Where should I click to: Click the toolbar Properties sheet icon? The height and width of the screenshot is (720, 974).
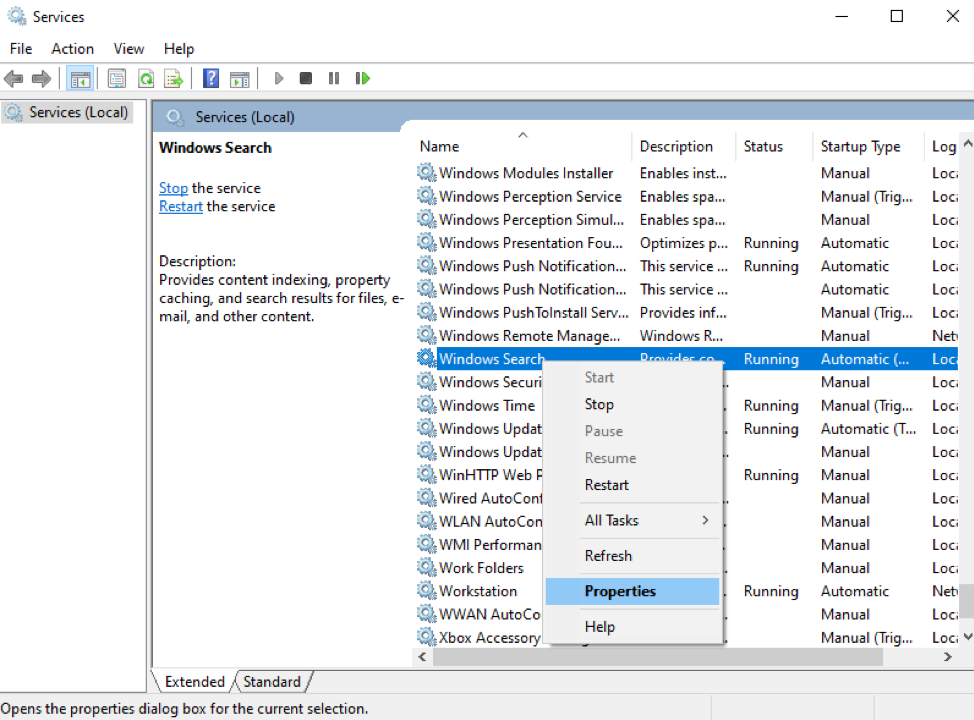click(117, 78)
